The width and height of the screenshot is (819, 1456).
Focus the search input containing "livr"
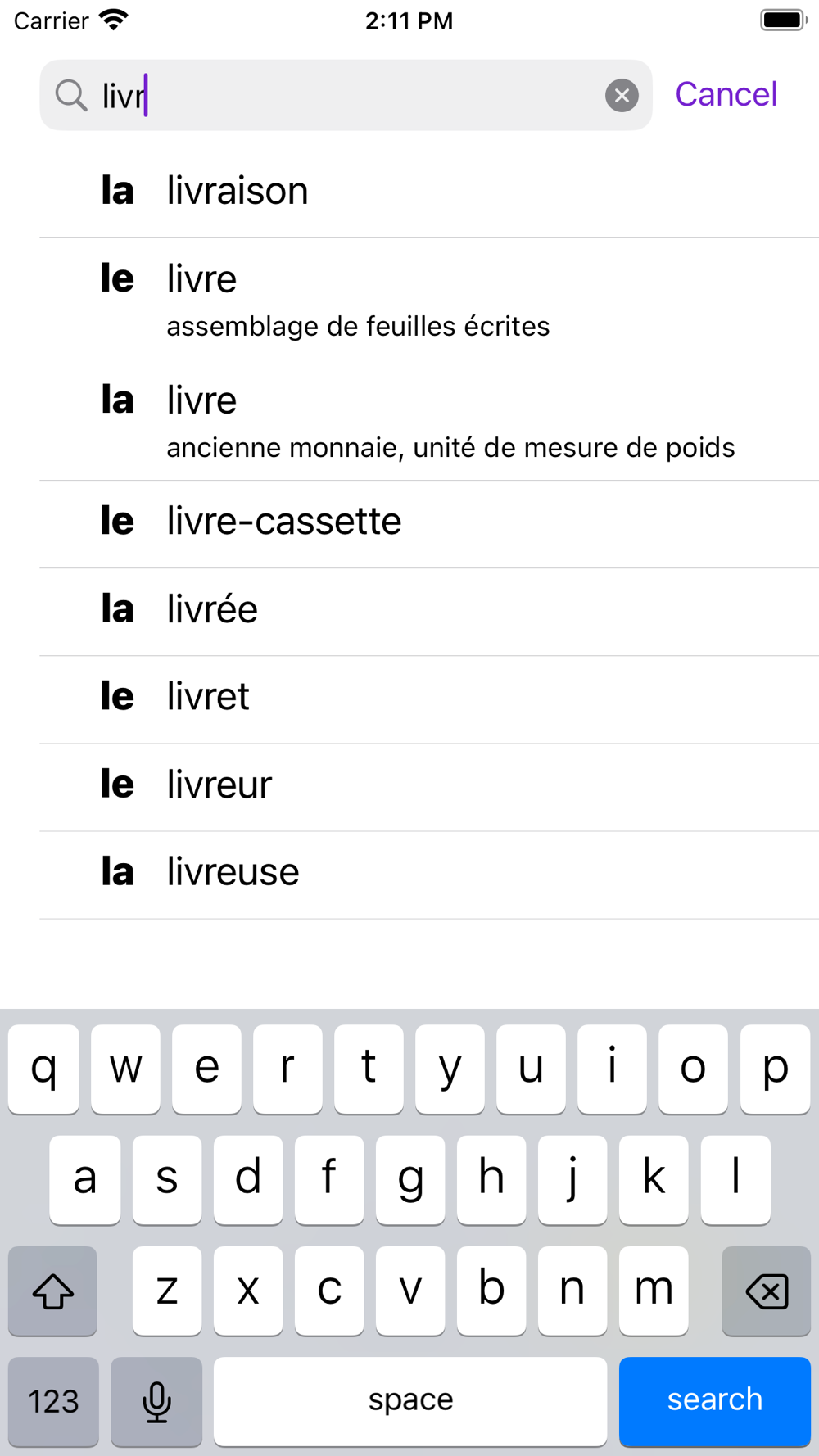(x=346, y=95)
